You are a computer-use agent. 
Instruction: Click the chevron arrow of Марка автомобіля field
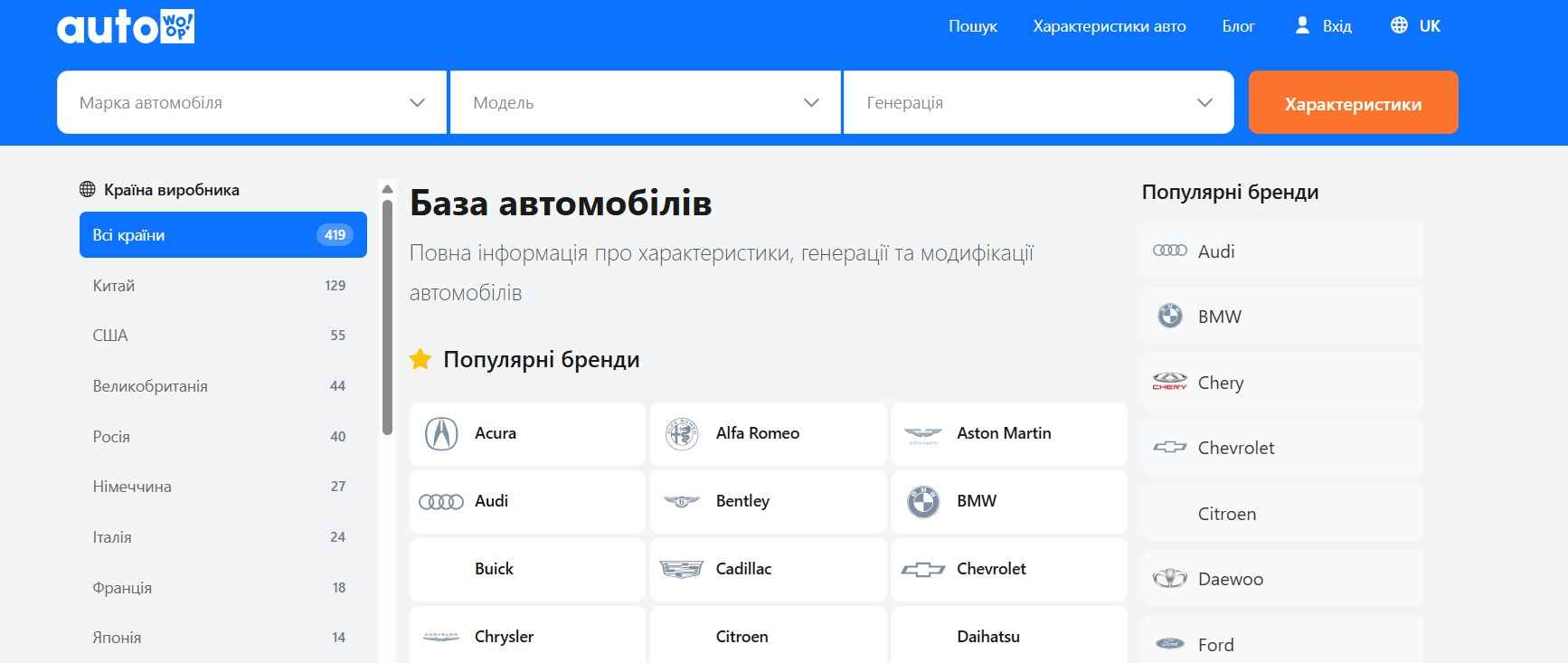[417, 103]
